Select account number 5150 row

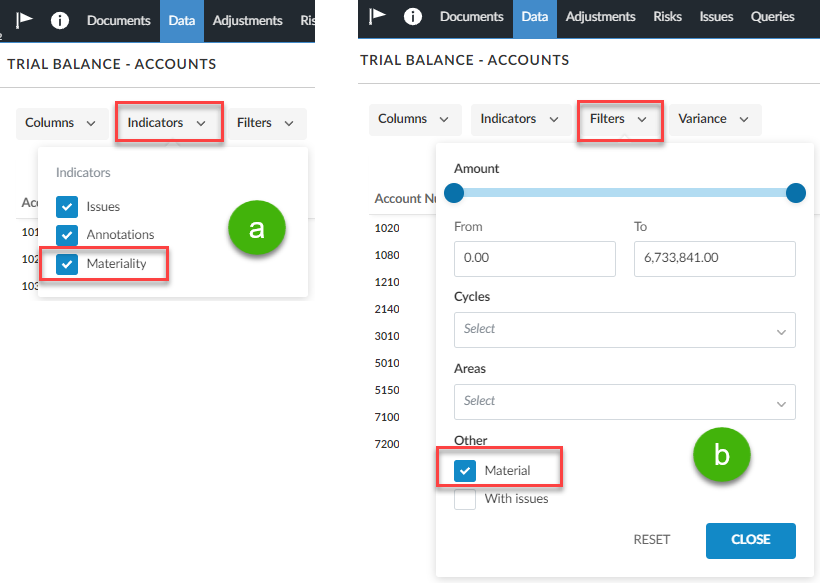[387, 390]
